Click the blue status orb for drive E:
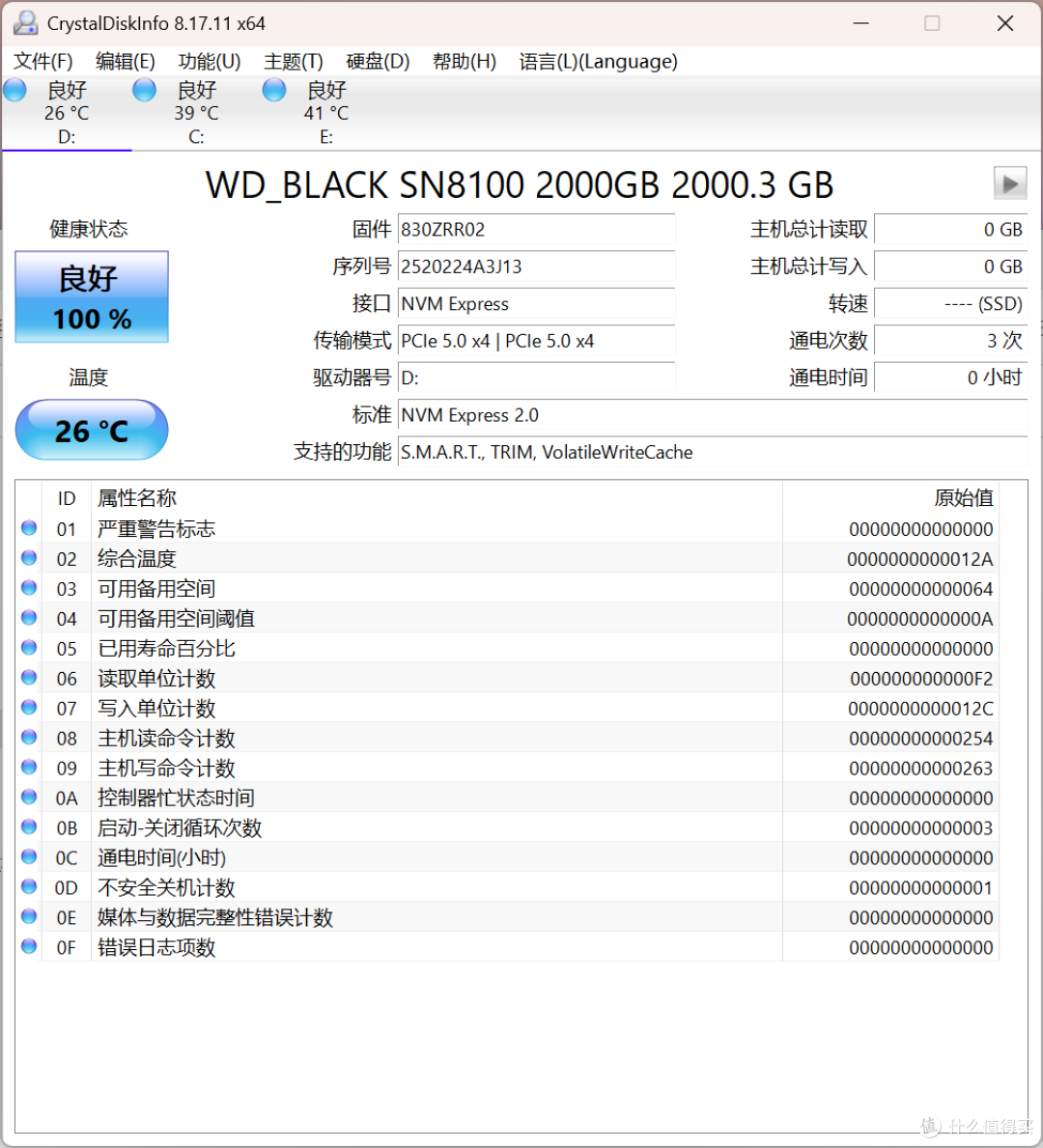Screen dimensions: 1043x1148 274,90
